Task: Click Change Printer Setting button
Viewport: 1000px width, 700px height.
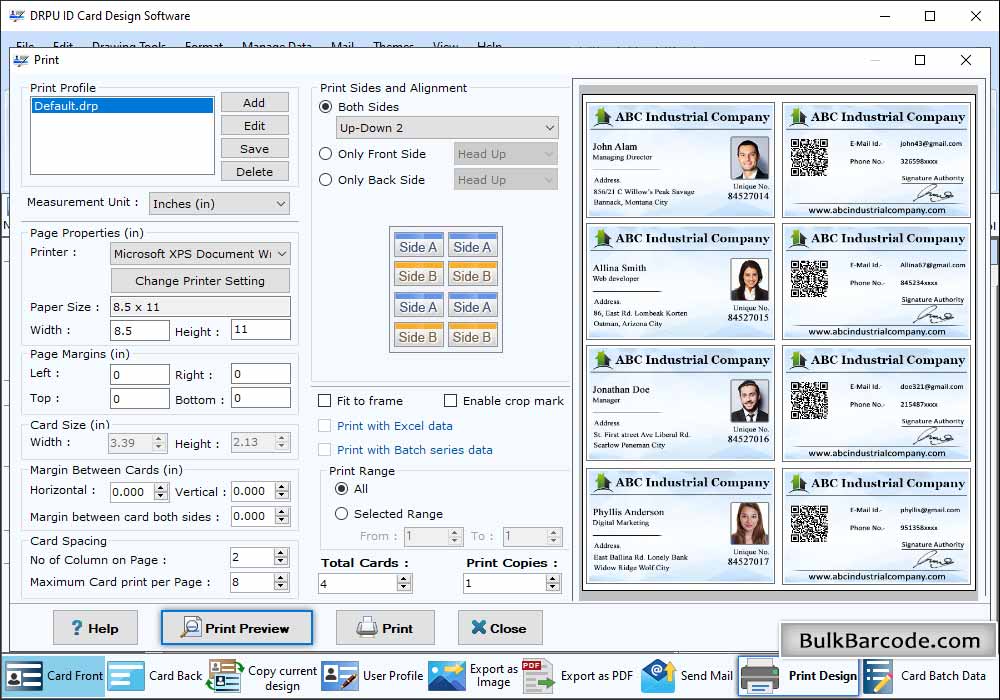Action: [x=200, y=281]
